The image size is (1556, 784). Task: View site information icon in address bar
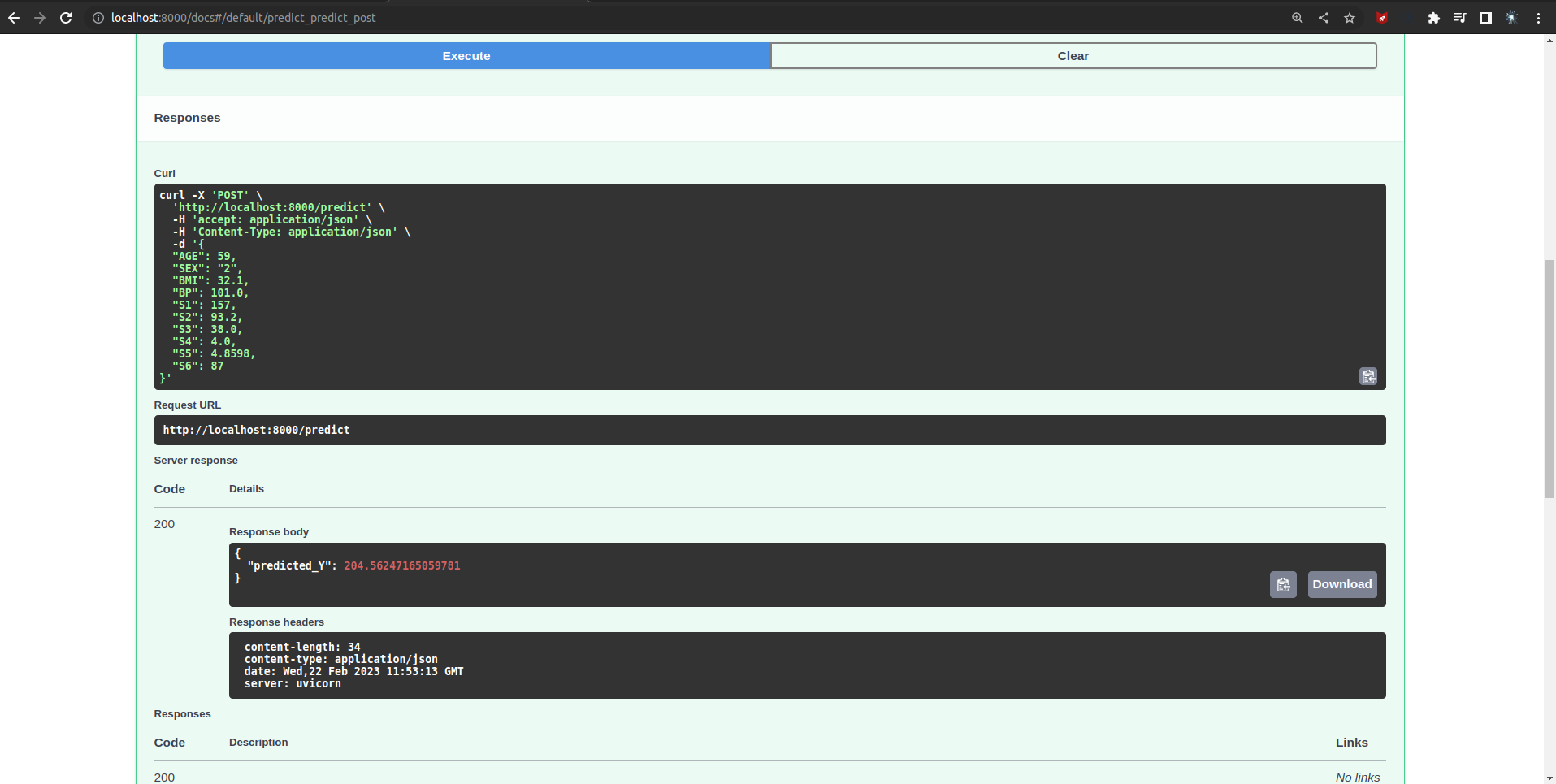[x=98, y=18]
